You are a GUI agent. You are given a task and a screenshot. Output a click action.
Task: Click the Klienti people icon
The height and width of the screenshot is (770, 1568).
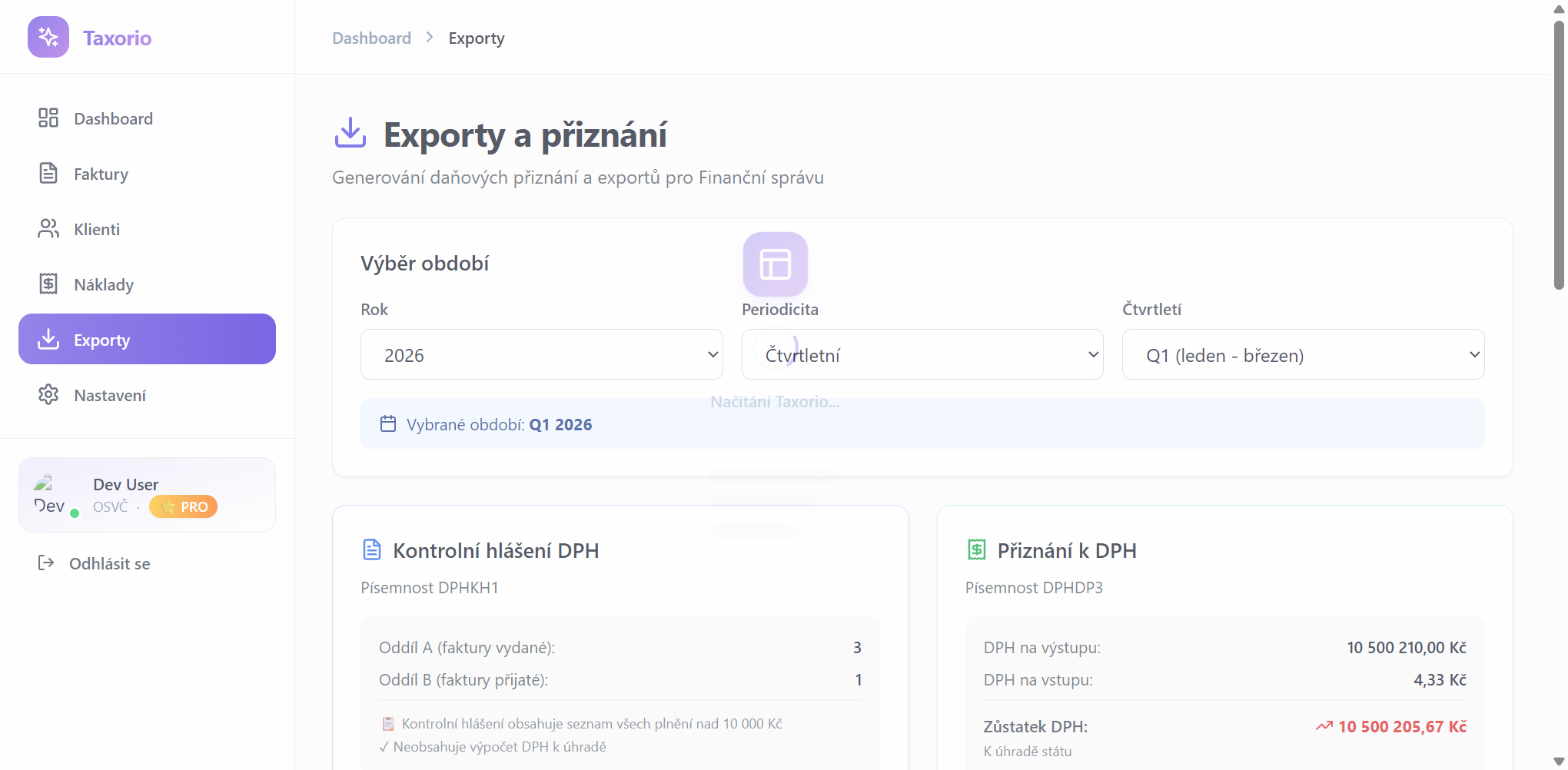[x=48, y=229]
